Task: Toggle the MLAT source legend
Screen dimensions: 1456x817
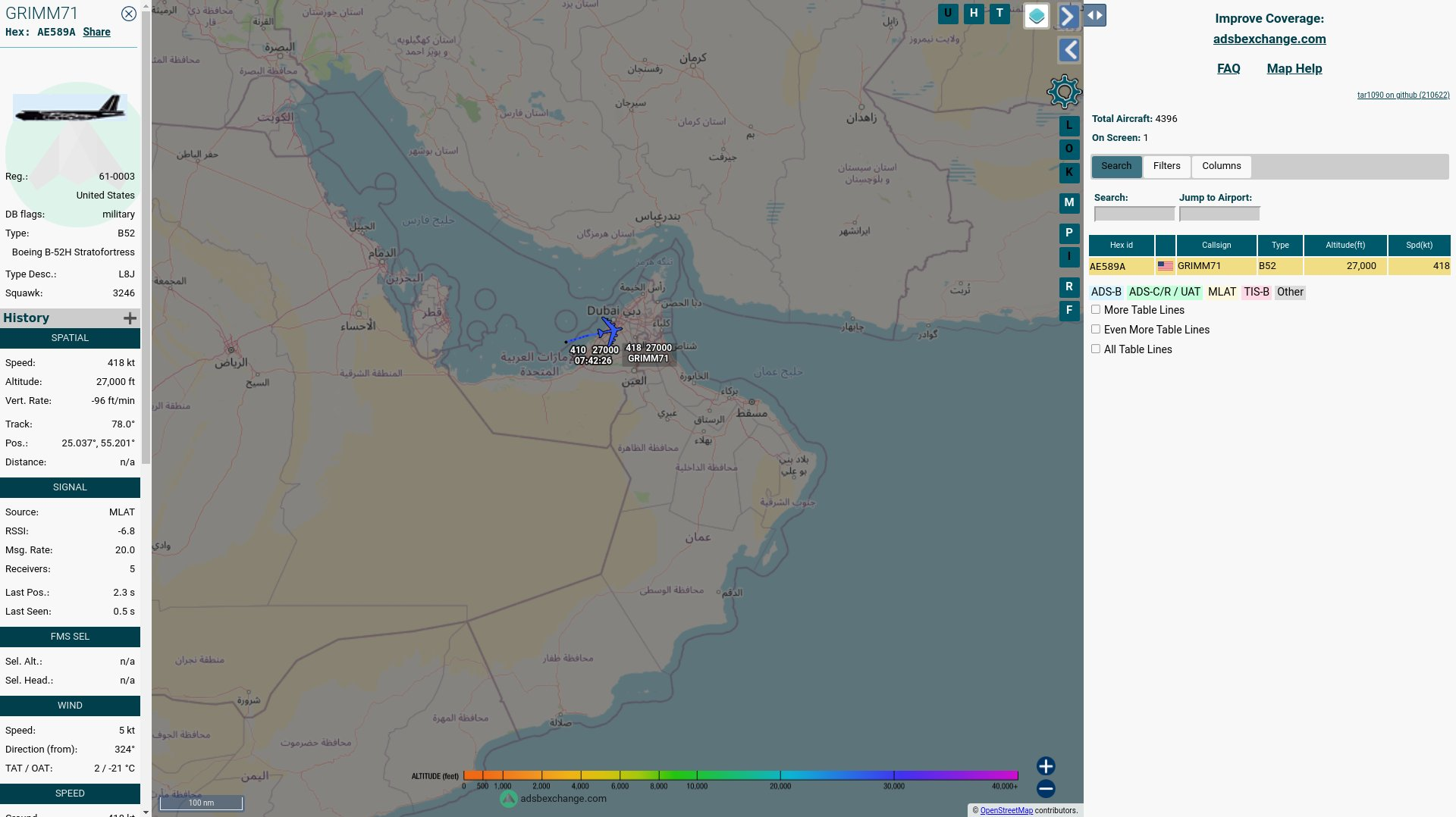Action: [1222, 293]
